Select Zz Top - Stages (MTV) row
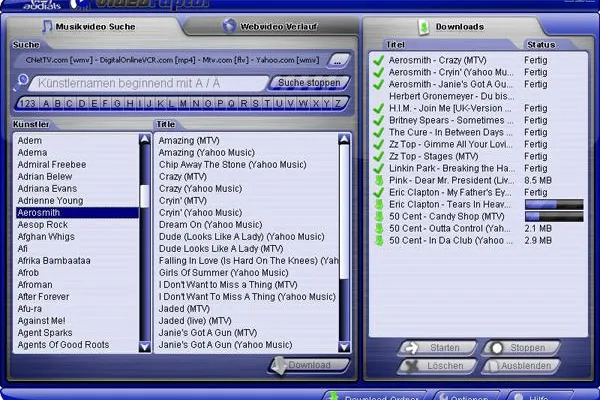Screen dimensions: 600x400 [478, 156]
